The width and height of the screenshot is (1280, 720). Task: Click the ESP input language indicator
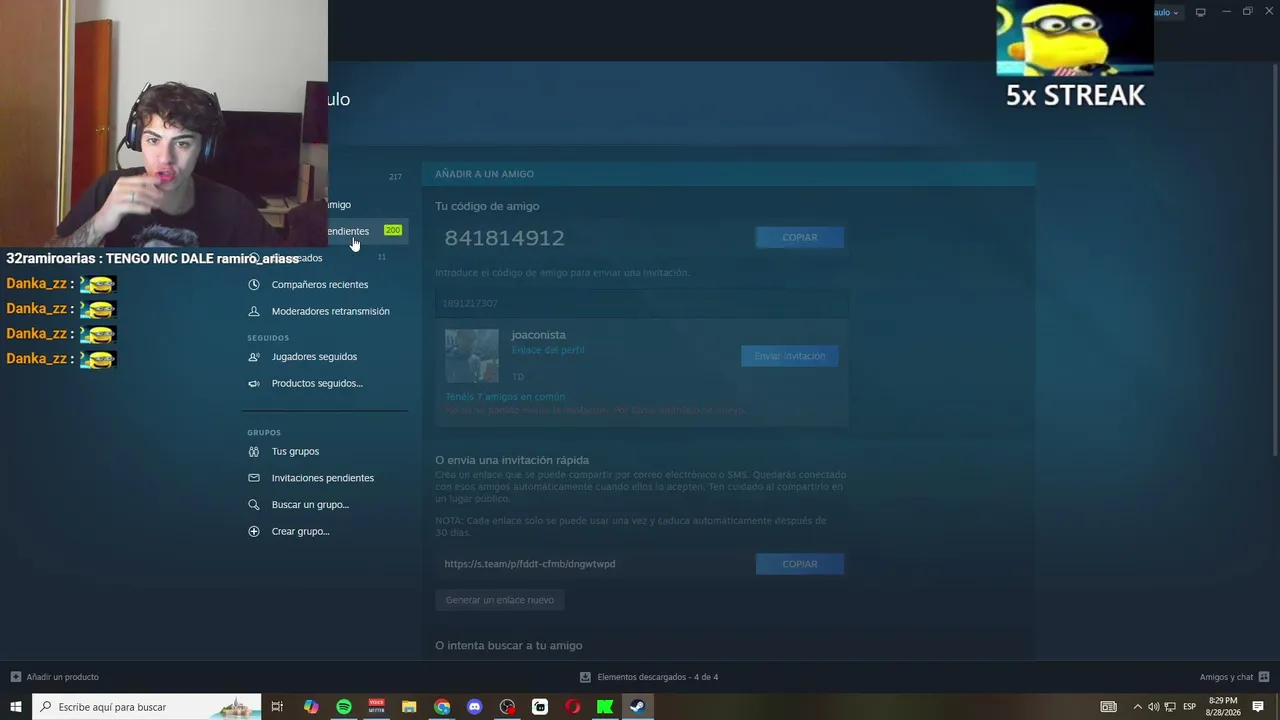point(1190,707)
